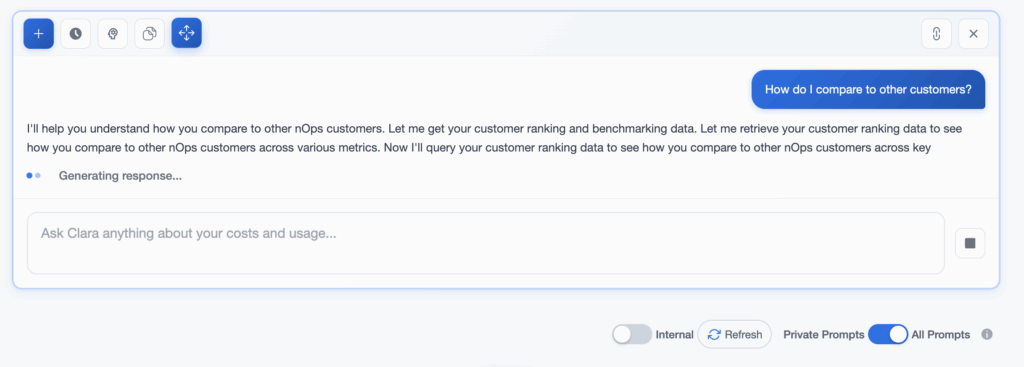
Task: Close the Clara chat panel
Action: [x=973, y=33]
